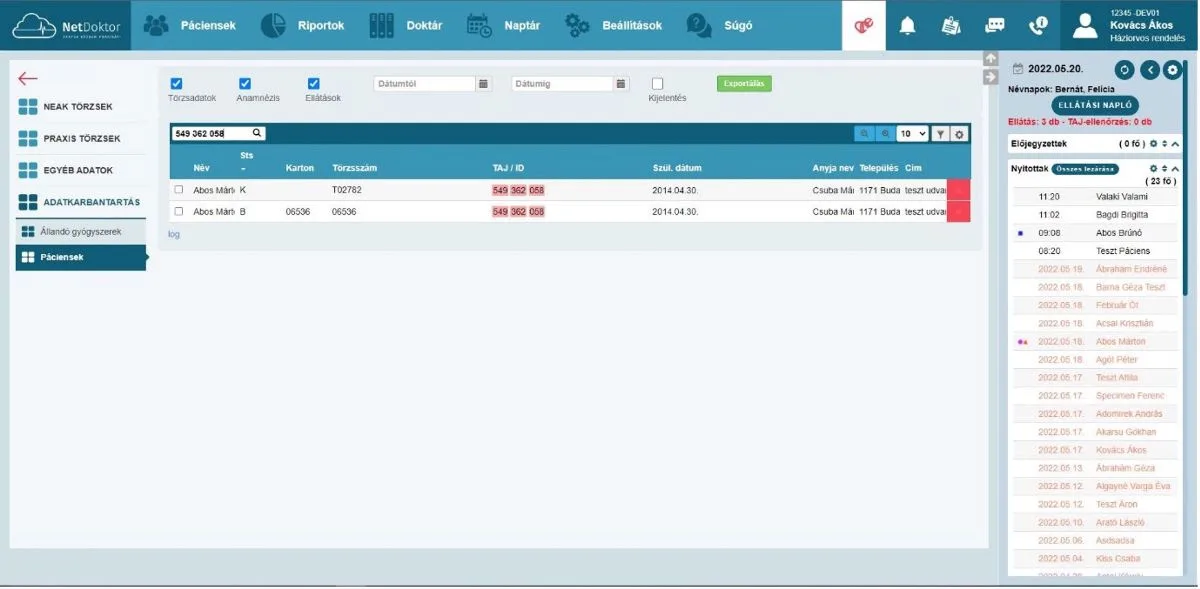Enable the Kijelentés checkbox
1200x589 pixels.
[x=657, y=84]
